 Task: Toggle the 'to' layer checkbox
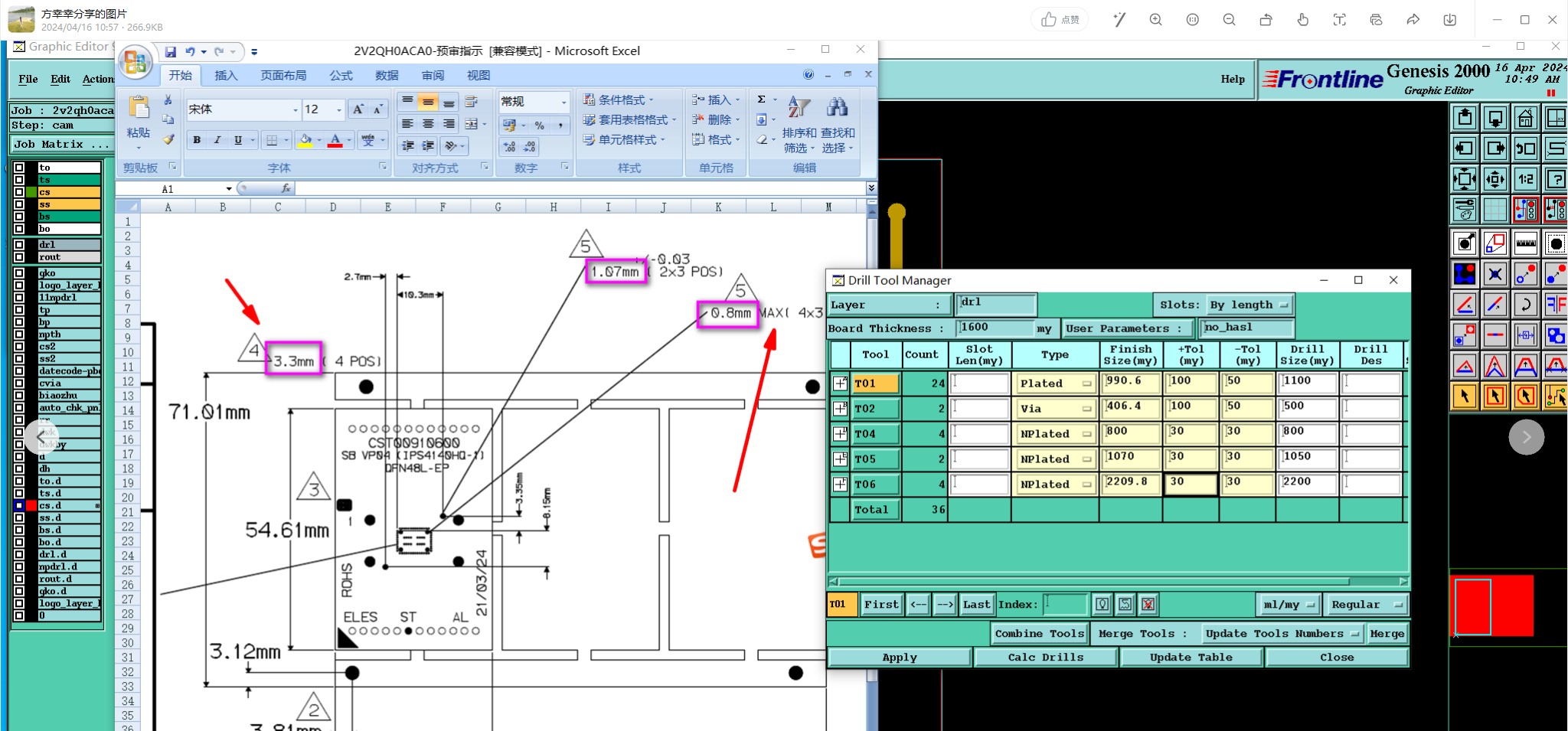[19, 167]
